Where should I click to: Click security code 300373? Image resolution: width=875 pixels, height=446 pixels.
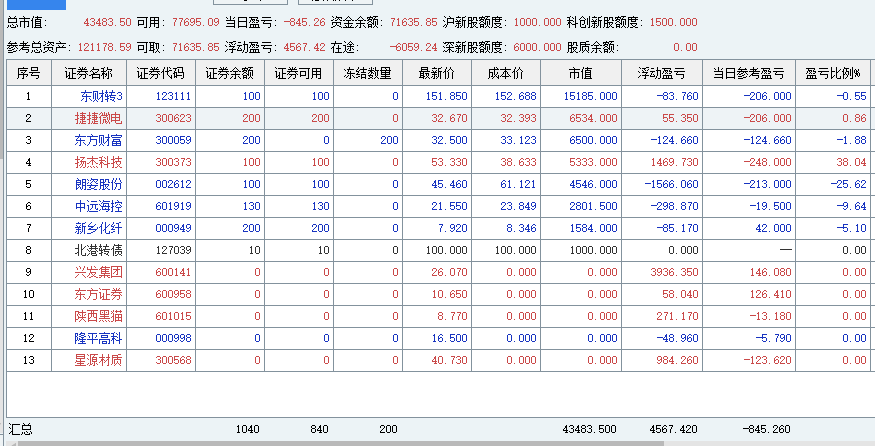tap(173, 162)
